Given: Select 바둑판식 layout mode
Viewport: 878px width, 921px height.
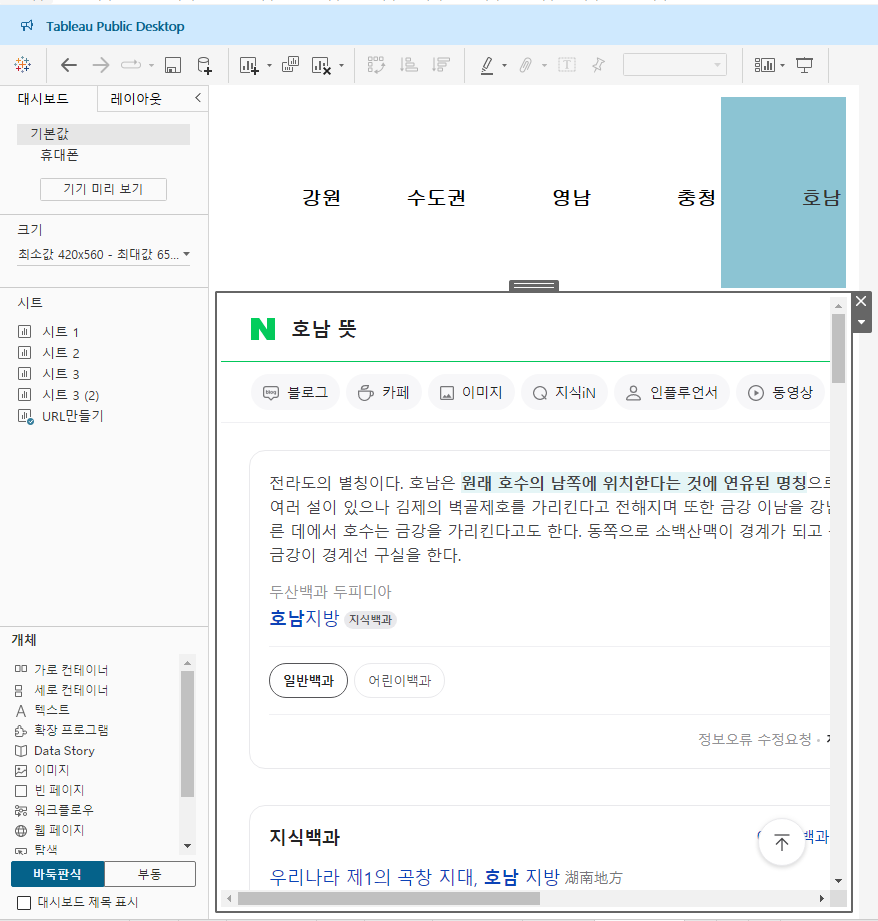Looking at the screenshot, I should click(58, 874).
